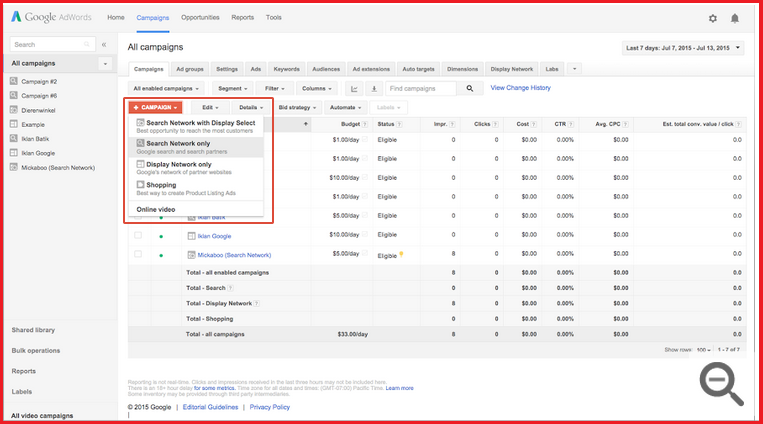Screen dimensions: 763x424
Task: Click the Find campaigns search field
Action: point(420,89)
